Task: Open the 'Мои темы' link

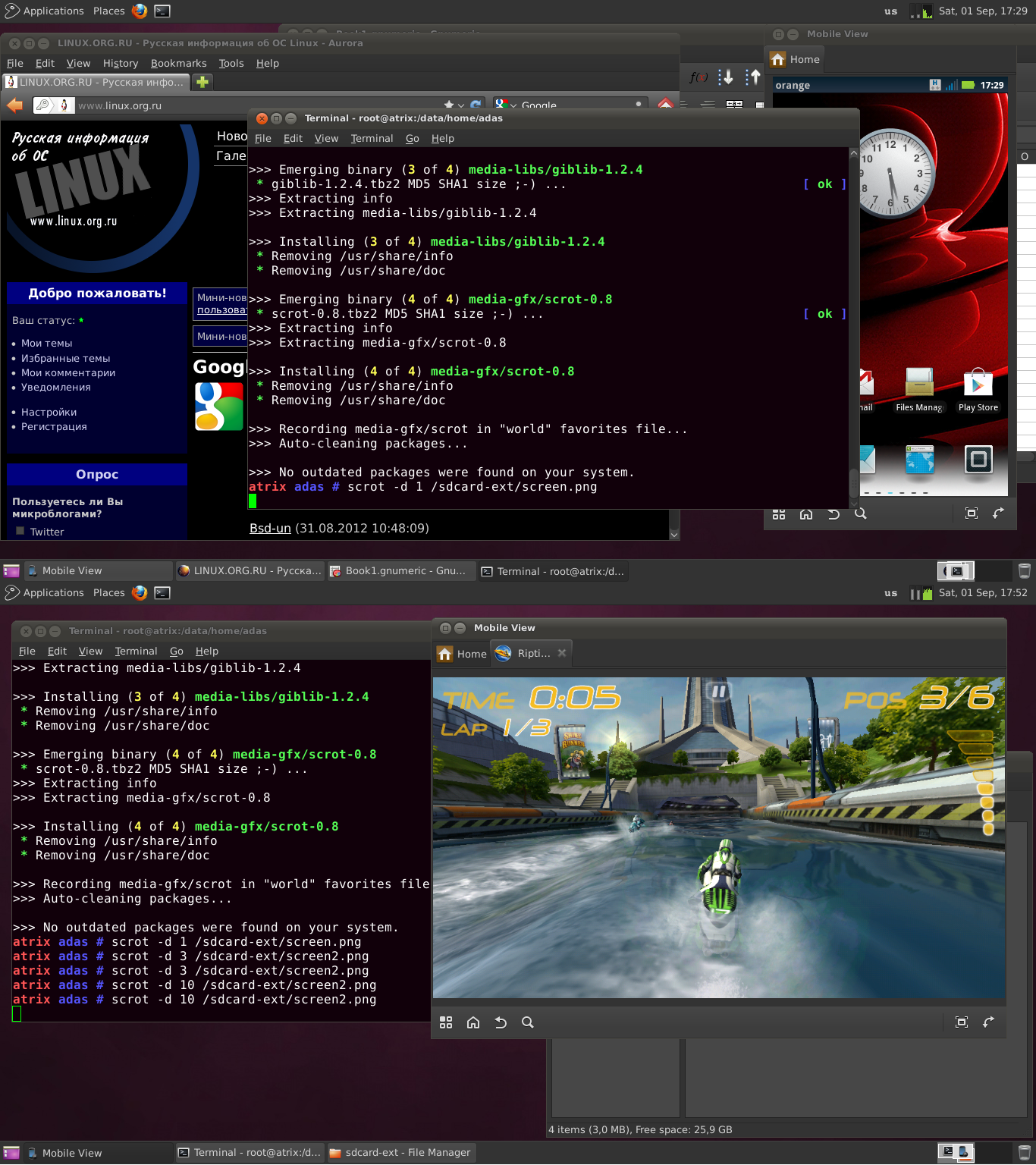Action: (x=47, y=344)
